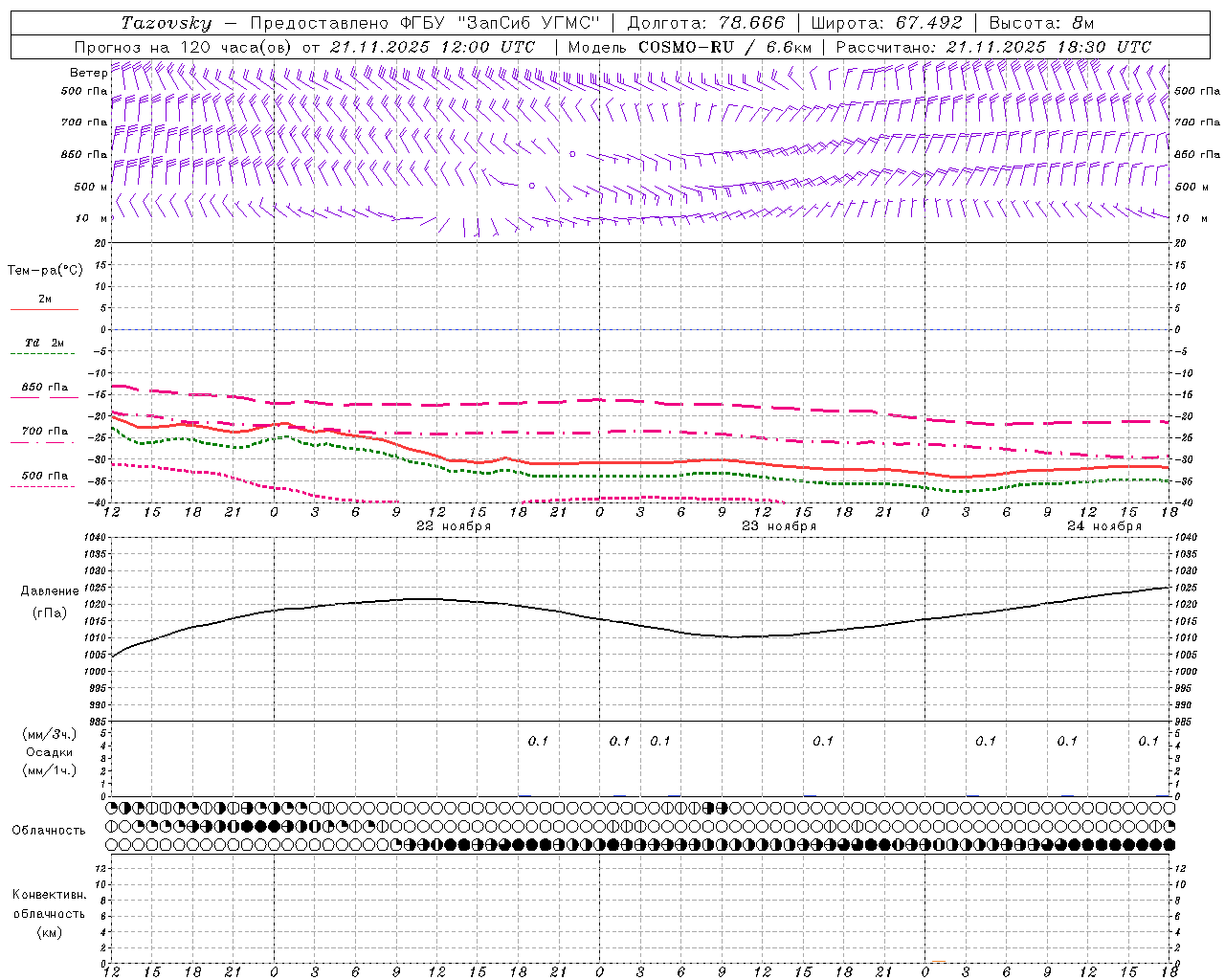Click the Давление pressure panel label
This screenshot has height=980, width=1225.
coord(49,591)
